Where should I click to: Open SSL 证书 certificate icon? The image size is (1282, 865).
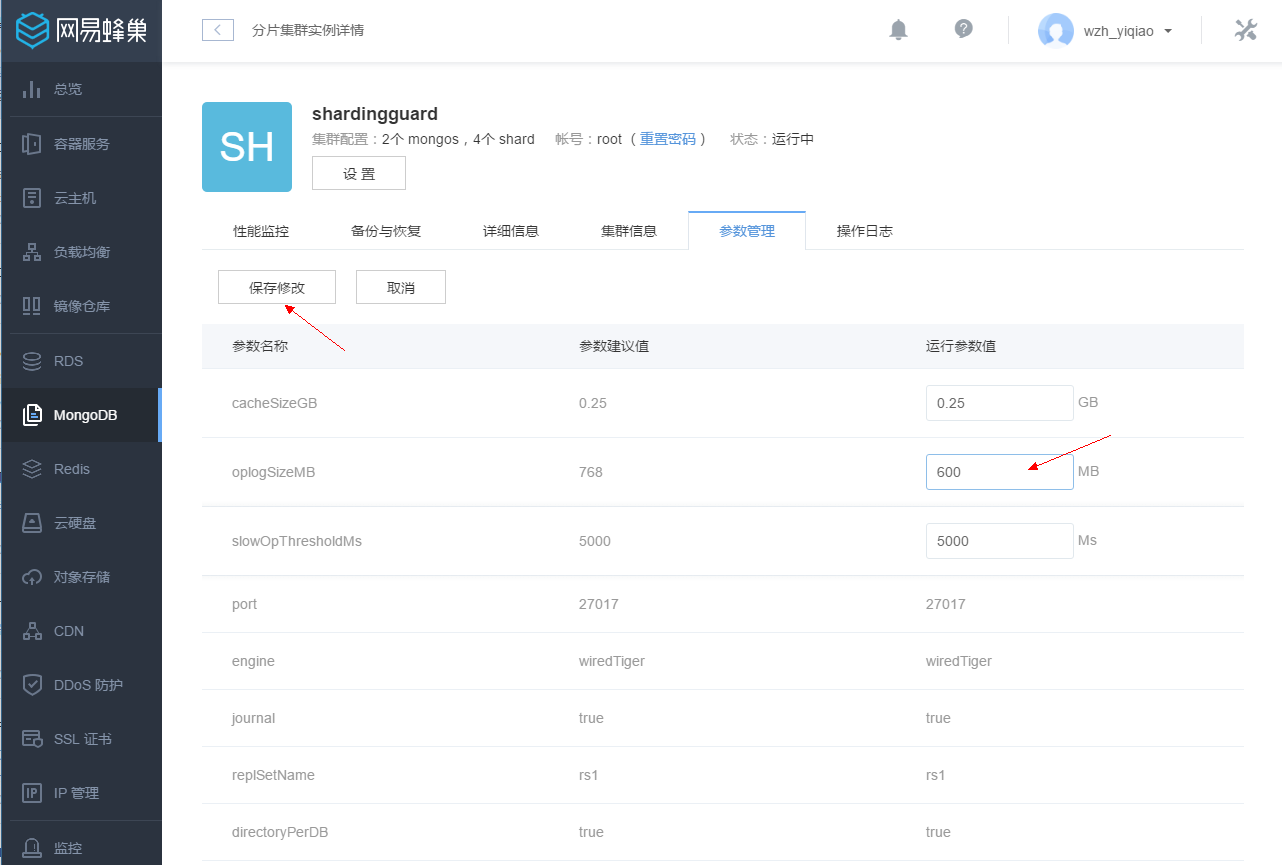[x=32, y=739]
